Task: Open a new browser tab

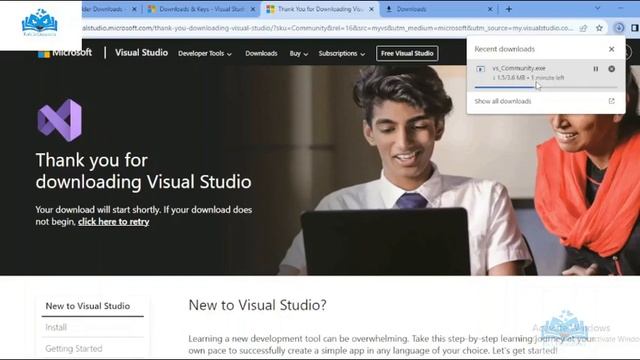Action: pos(509,9)
